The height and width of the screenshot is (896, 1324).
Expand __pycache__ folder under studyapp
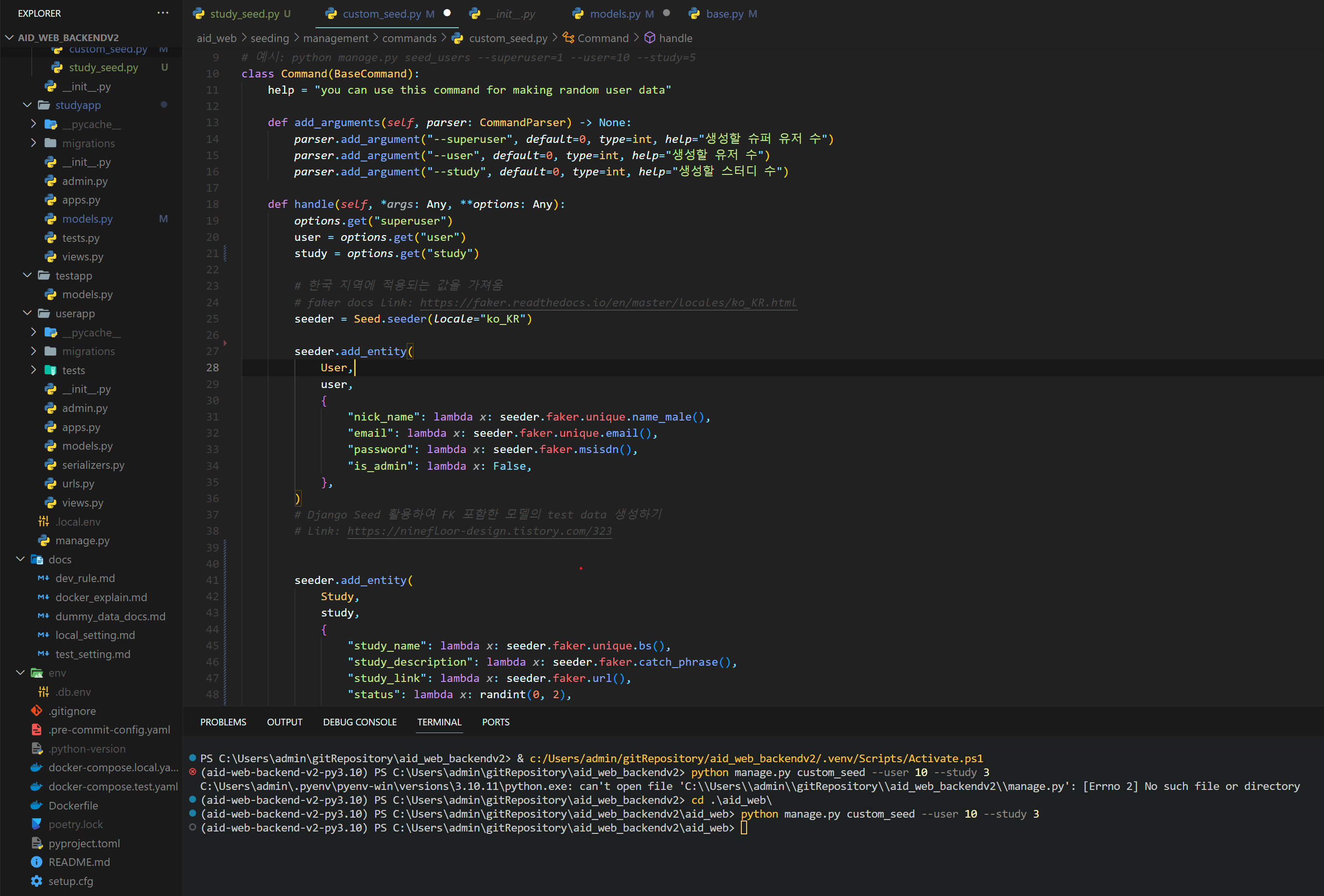tap(33, 124)
